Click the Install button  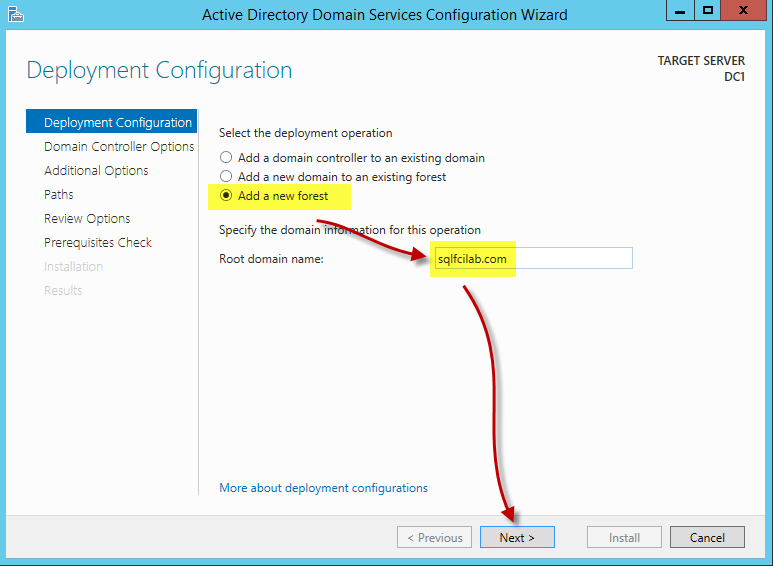624,537
